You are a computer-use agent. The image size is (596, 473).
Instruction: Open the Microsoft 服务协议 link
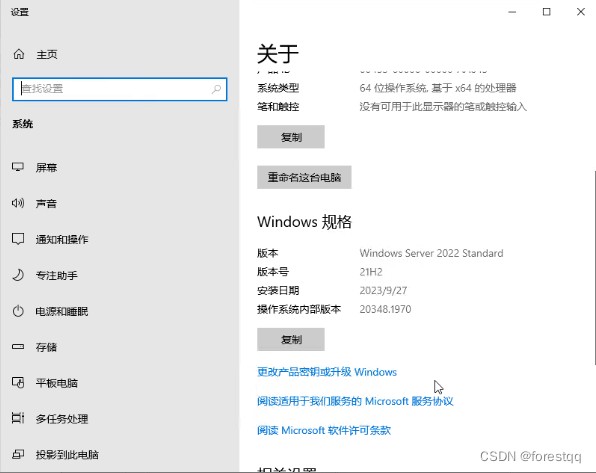(x=355, y=401)
